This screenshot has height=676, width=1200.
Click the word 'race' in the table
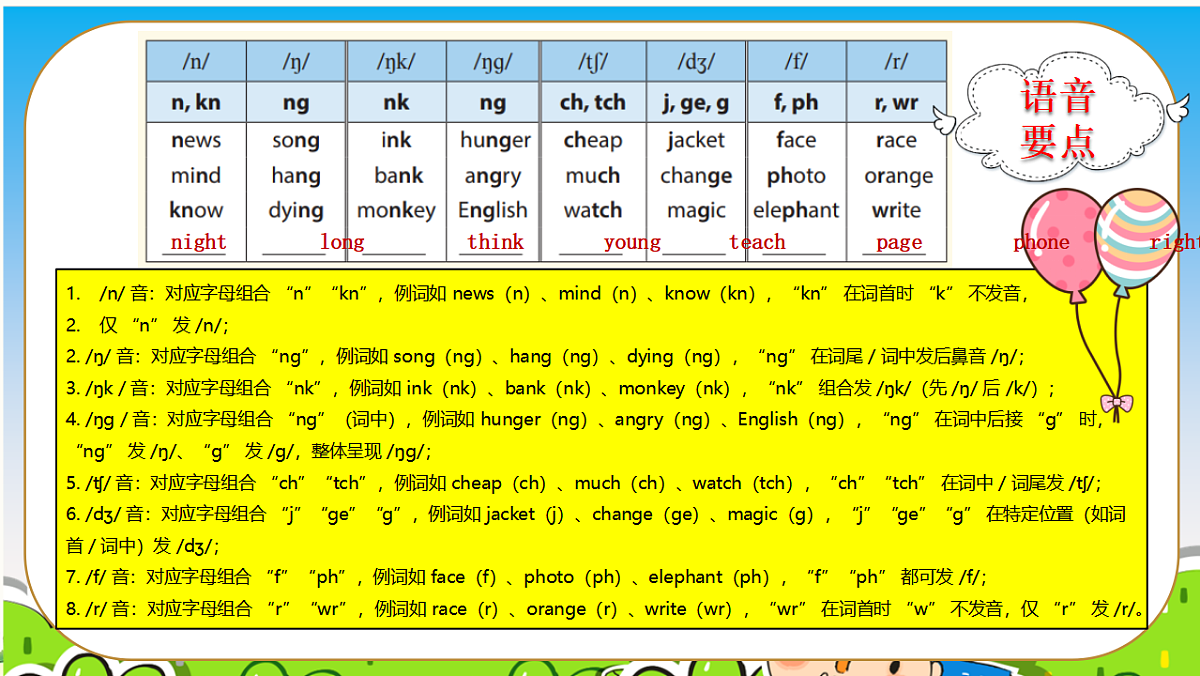pos(896,141)
